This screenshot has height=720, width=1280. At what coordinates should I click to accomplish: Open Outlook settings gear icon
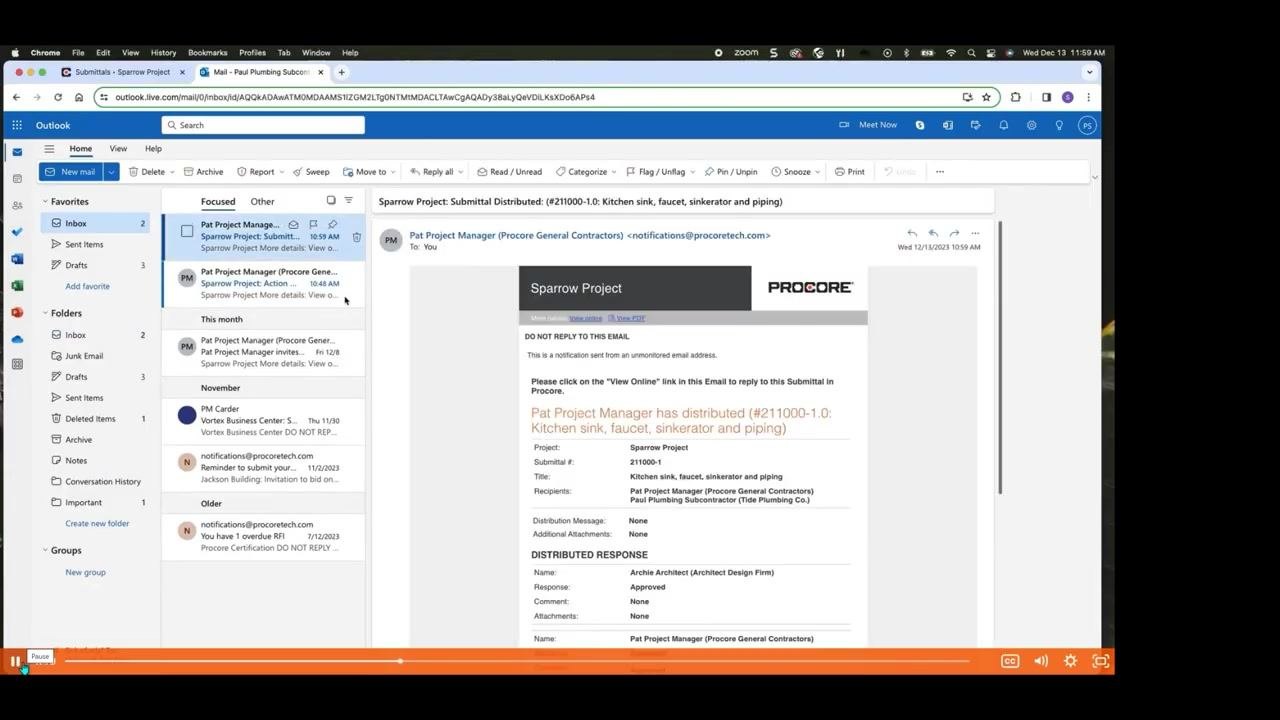tap(1031, 125)
